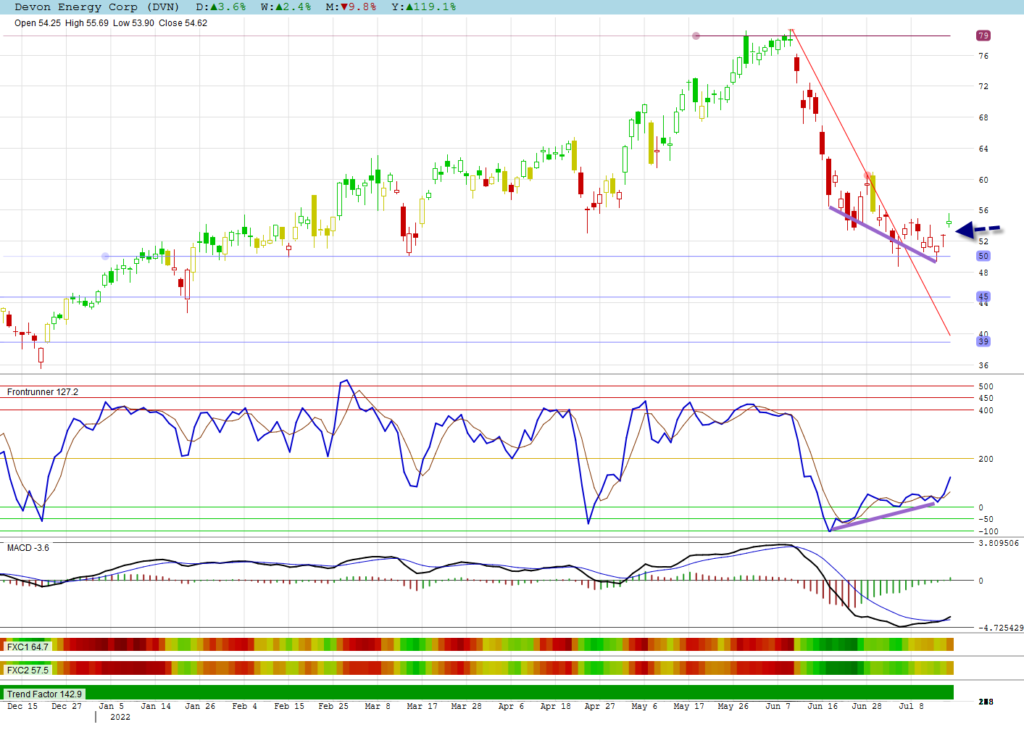Click the Close 54.62 value
Image resolution: width=1024 pixels, height=735 pixels.
tap(183, 23)
